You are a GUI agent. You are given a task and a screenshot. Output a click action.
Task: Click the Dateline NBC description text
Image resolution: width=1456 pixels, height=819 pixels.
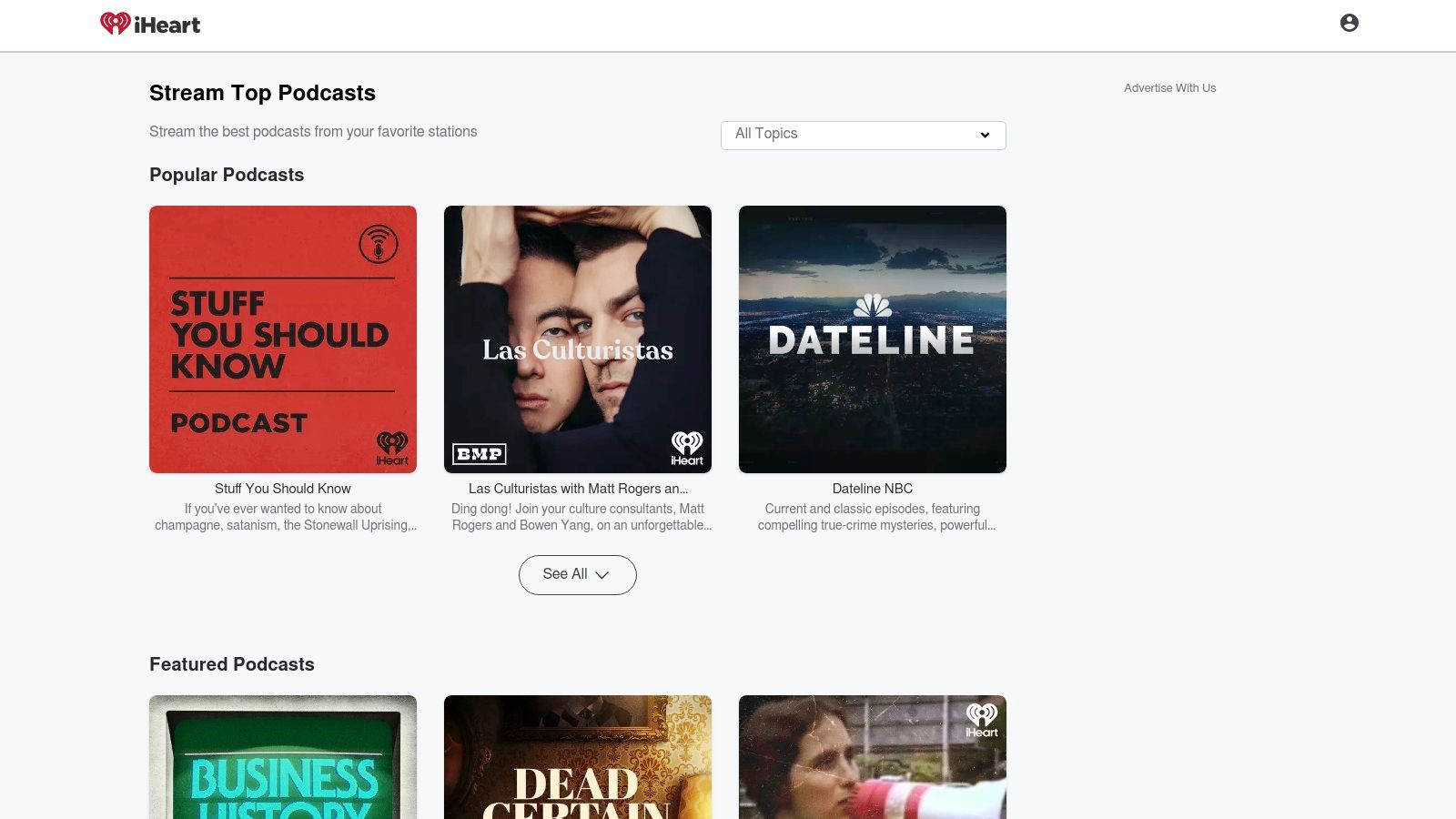point(874,517)
